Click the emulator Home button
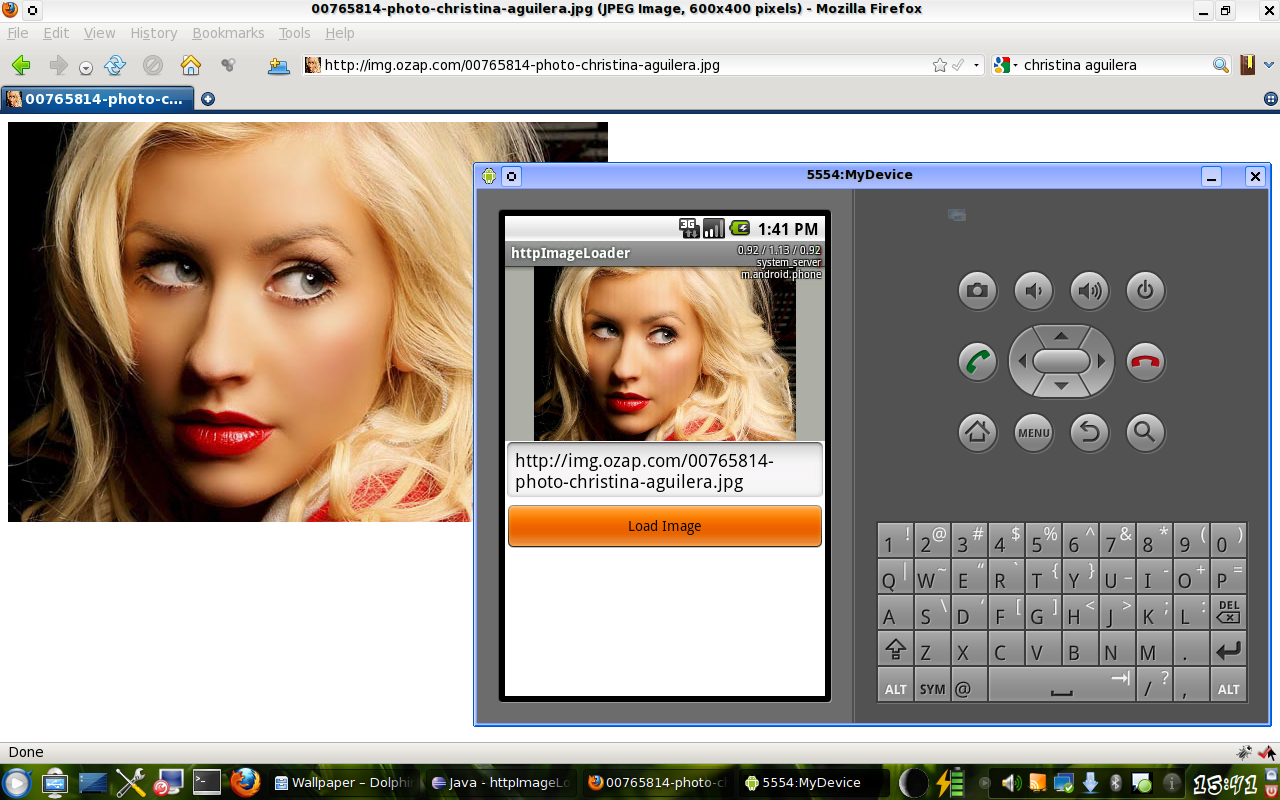1280x800 pixels. (x=977, y=432)
